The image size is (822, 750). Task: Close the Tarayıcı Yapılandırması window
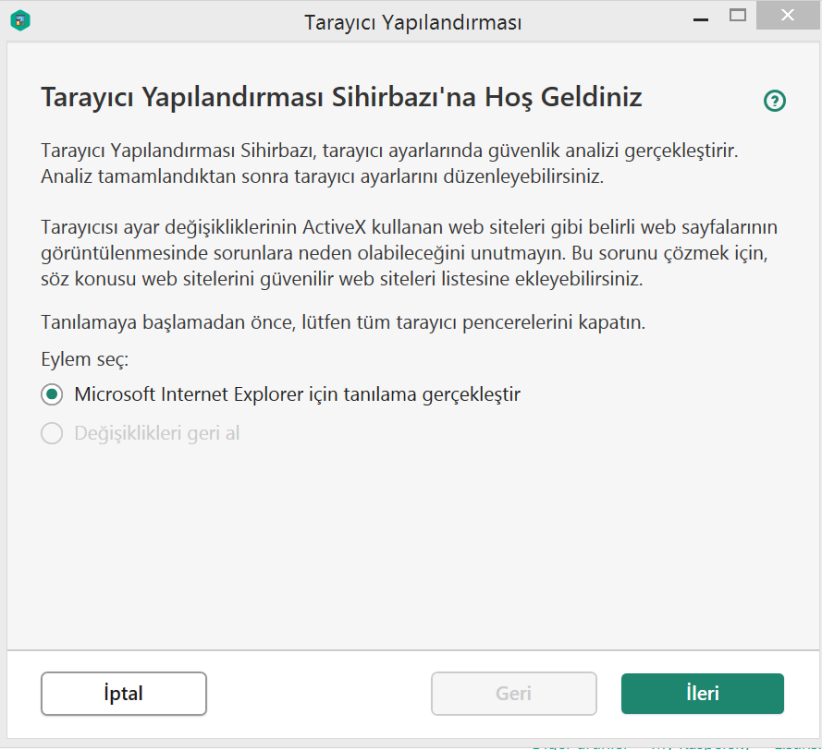point(787,15)
